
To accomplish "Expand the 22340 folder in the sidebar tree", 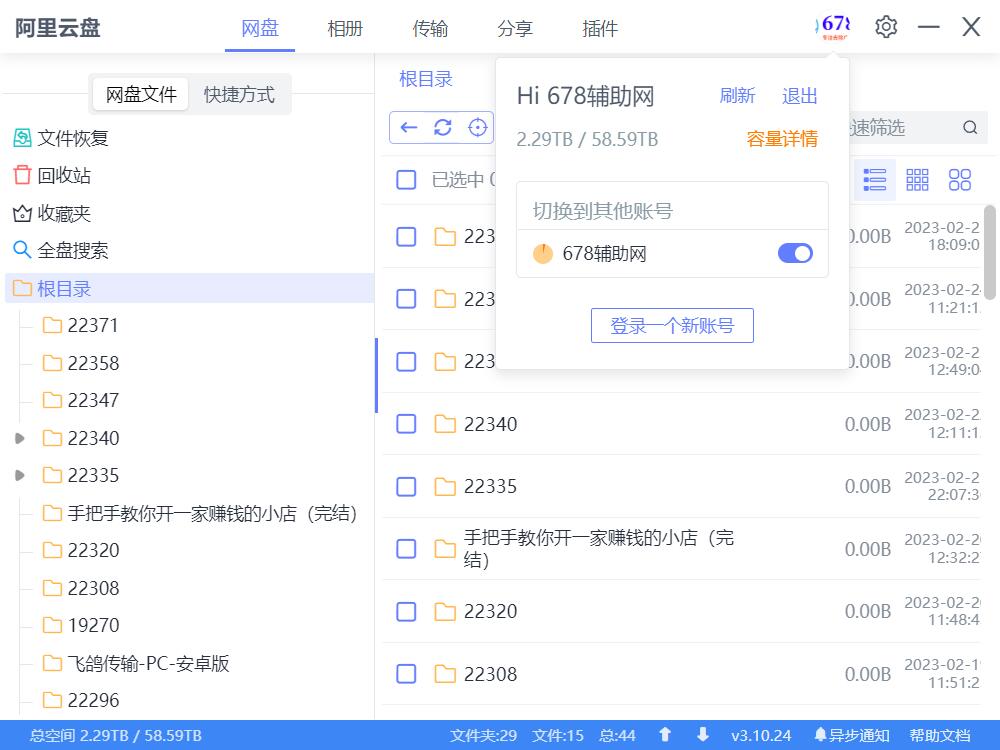I will 18,438.
